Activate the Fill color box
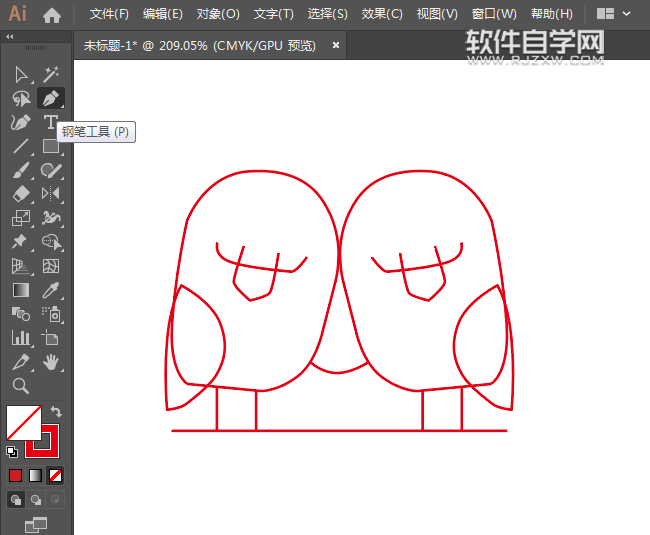The image size is (650, 535). coord(24,423)
